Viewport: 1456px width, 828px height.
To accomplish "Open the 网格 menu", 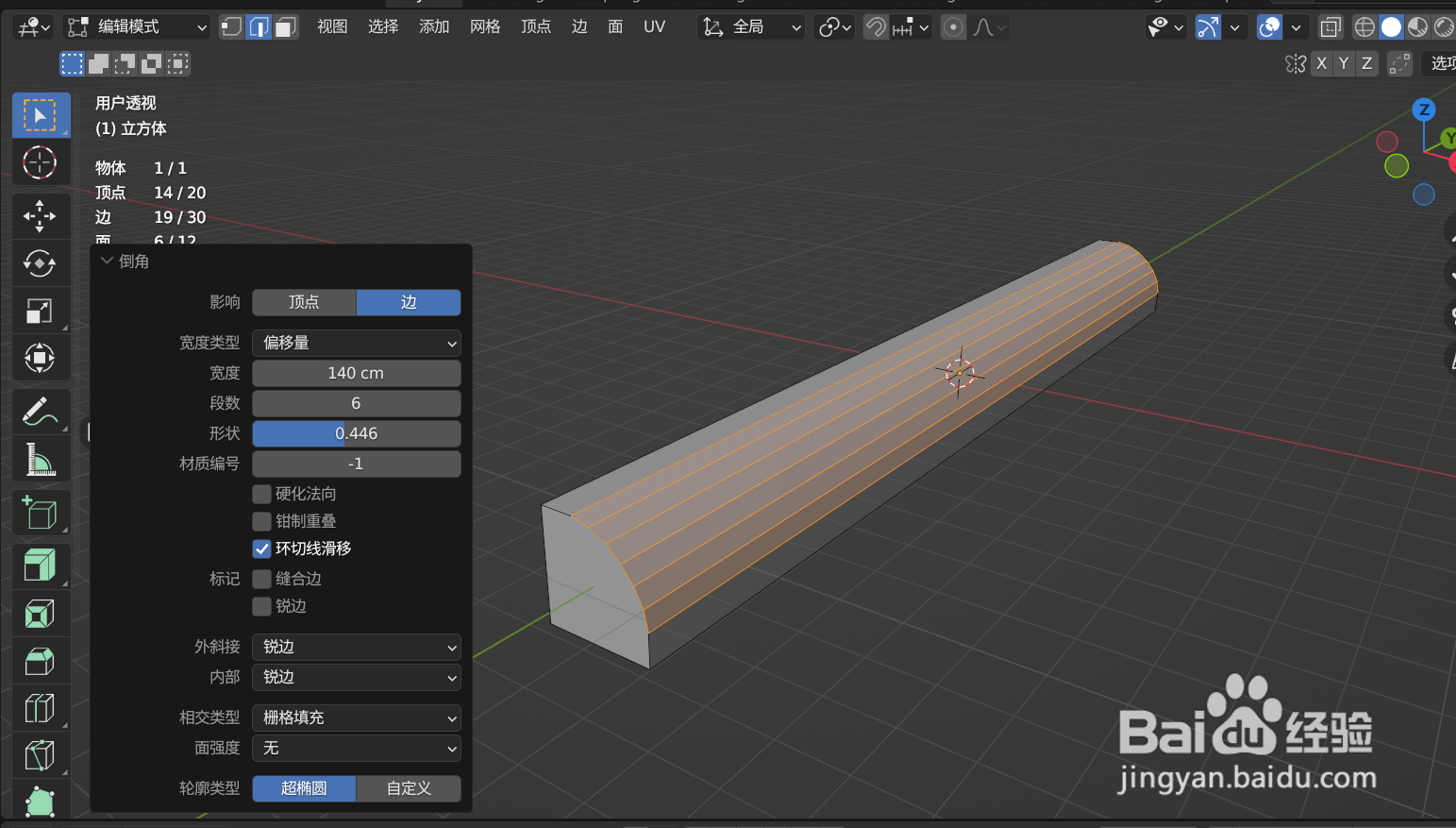I will [485, 27].
